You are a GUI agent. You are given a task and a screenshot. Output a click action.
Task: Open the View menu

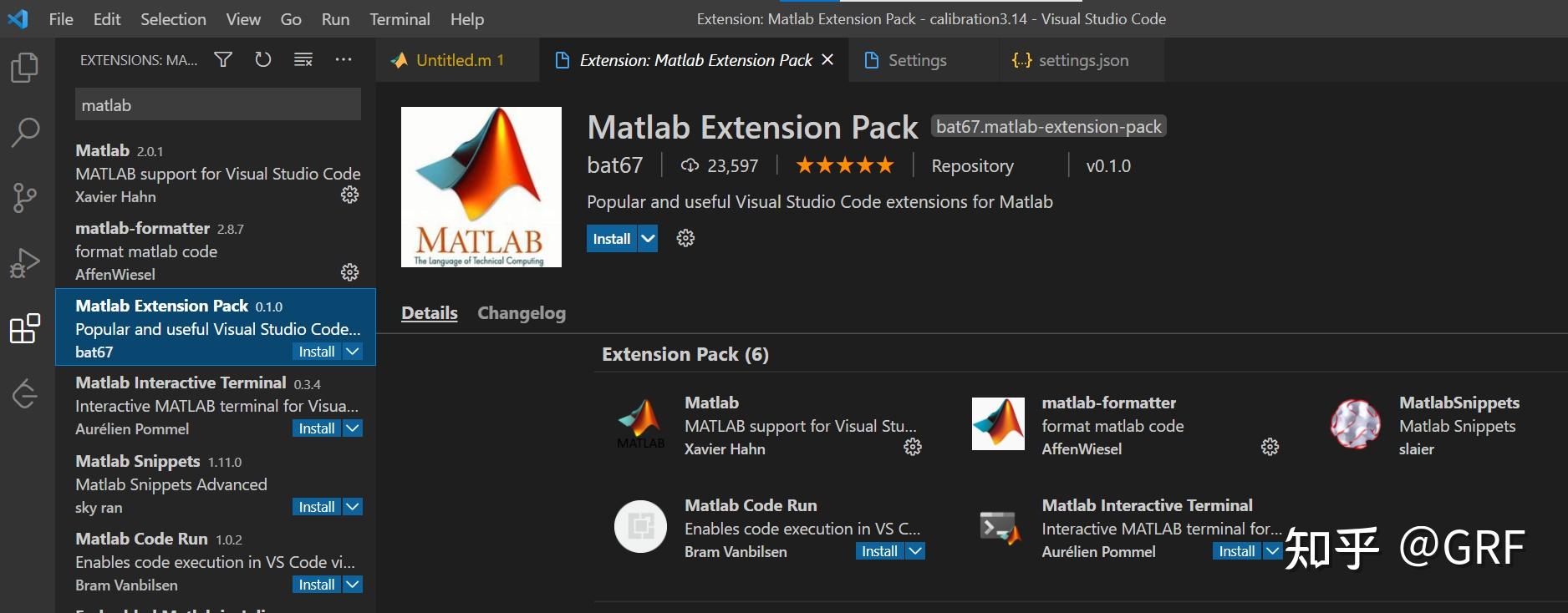tap(243, 18)
